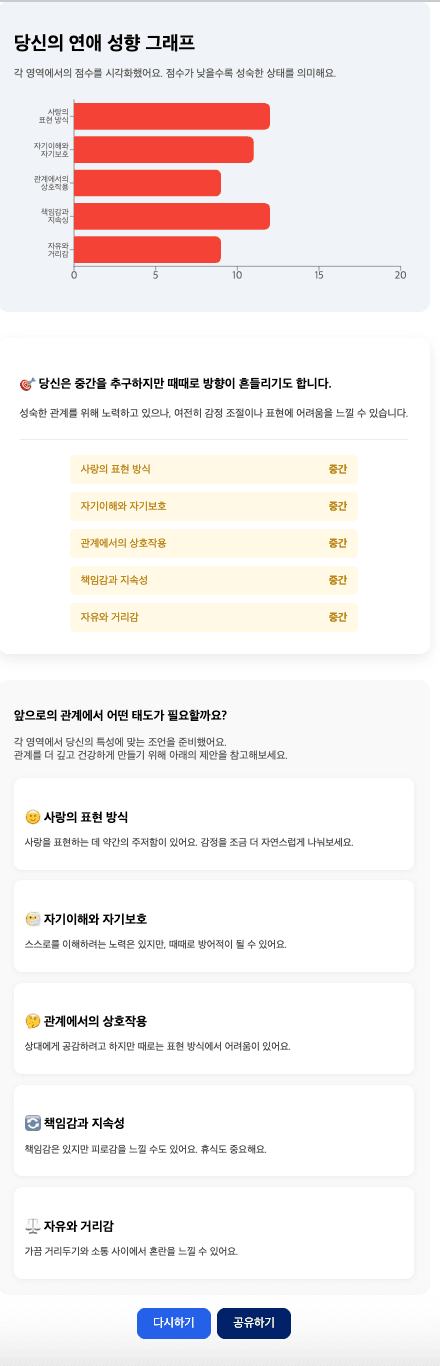Click the 자유와 거리감 chart bar
This screenshot has width=440, height=1366.
(147, 250)
